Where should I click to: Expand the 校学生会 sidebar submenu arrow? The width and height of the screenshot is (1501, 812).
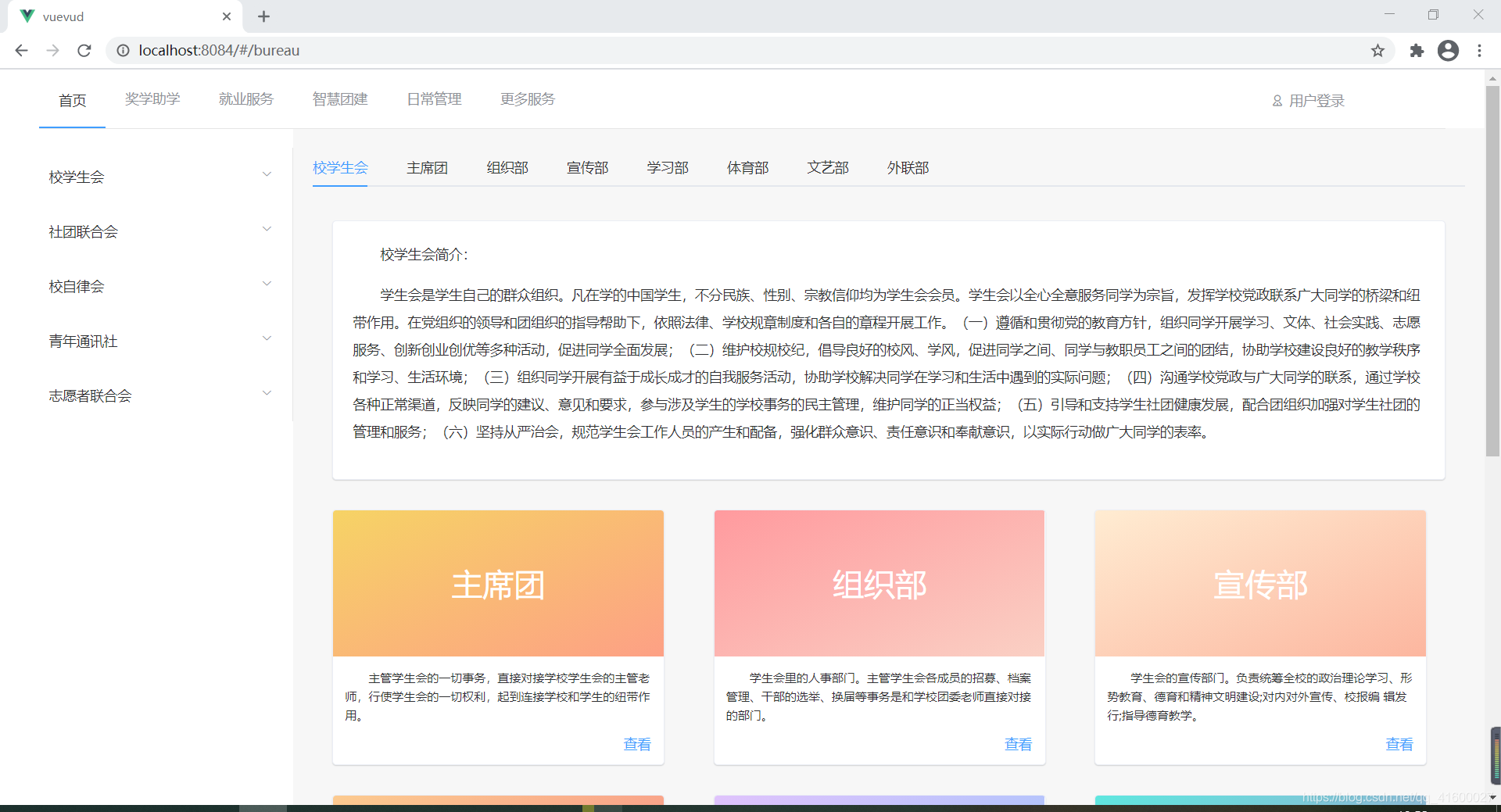point(267,174)
